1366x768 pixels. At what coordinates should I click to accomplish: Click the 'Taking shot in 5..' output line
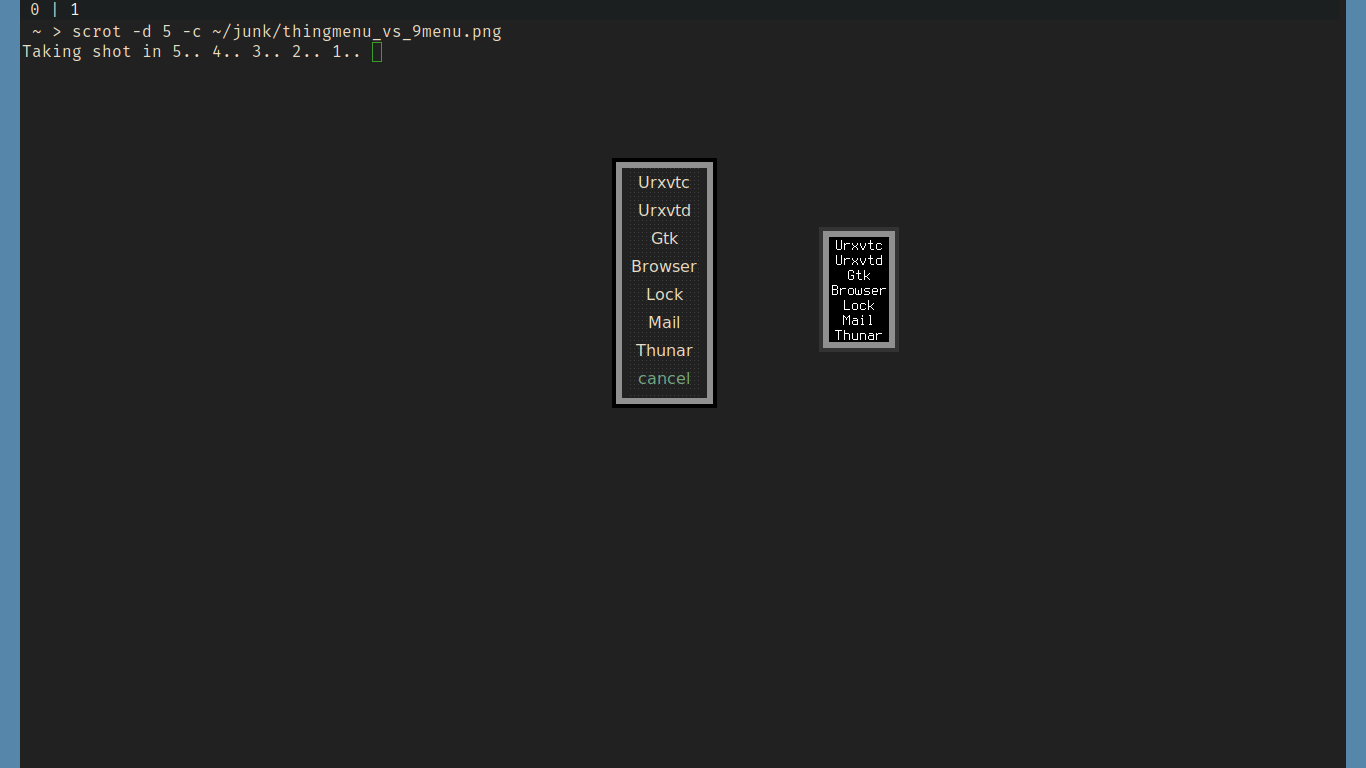click(192, 51)
